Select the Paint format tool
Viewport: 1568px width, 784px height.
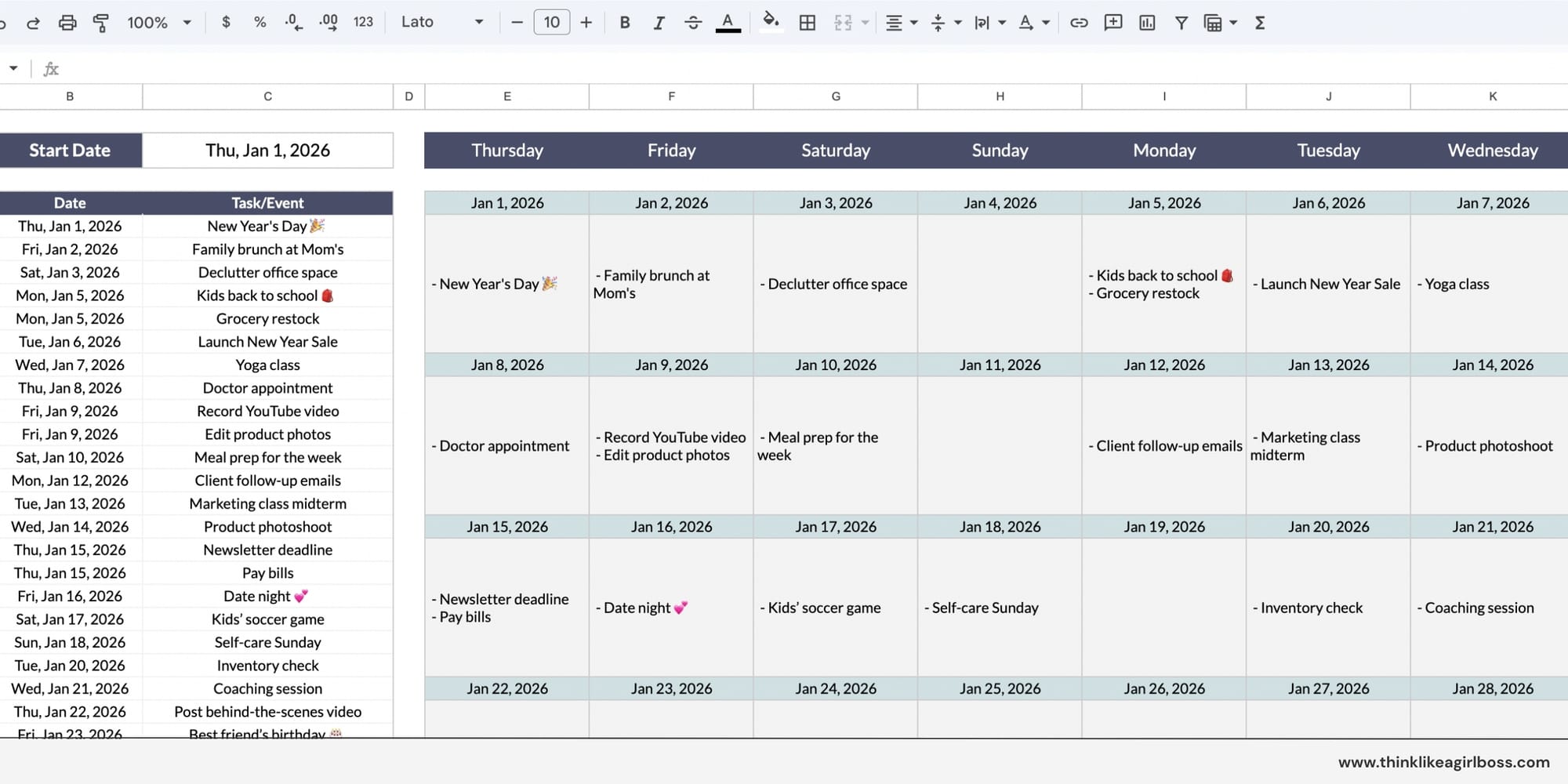click(100, 23)
